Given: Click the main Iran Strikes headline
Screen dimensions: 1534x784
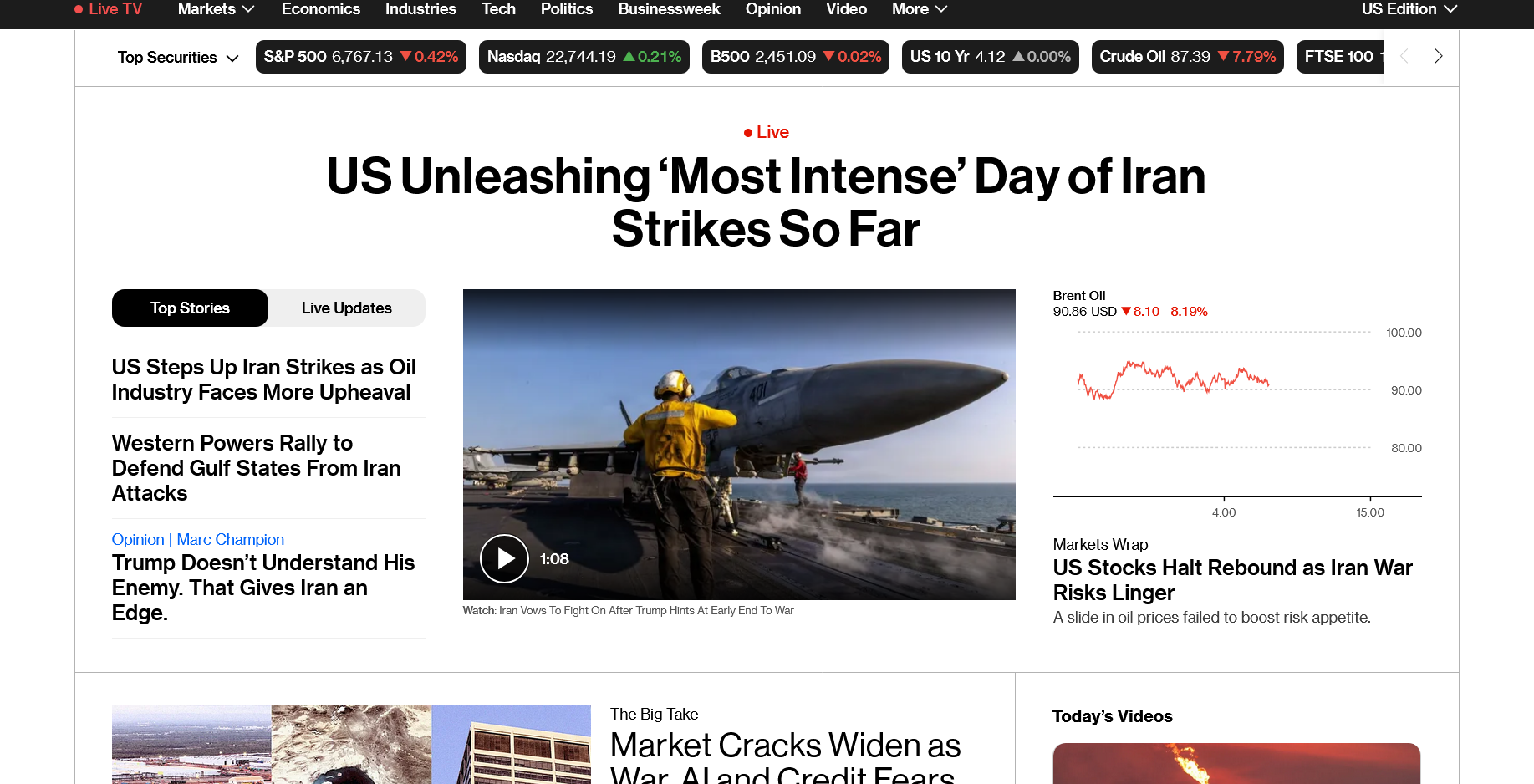Looking at the screenshot, I should click(766, 202).
